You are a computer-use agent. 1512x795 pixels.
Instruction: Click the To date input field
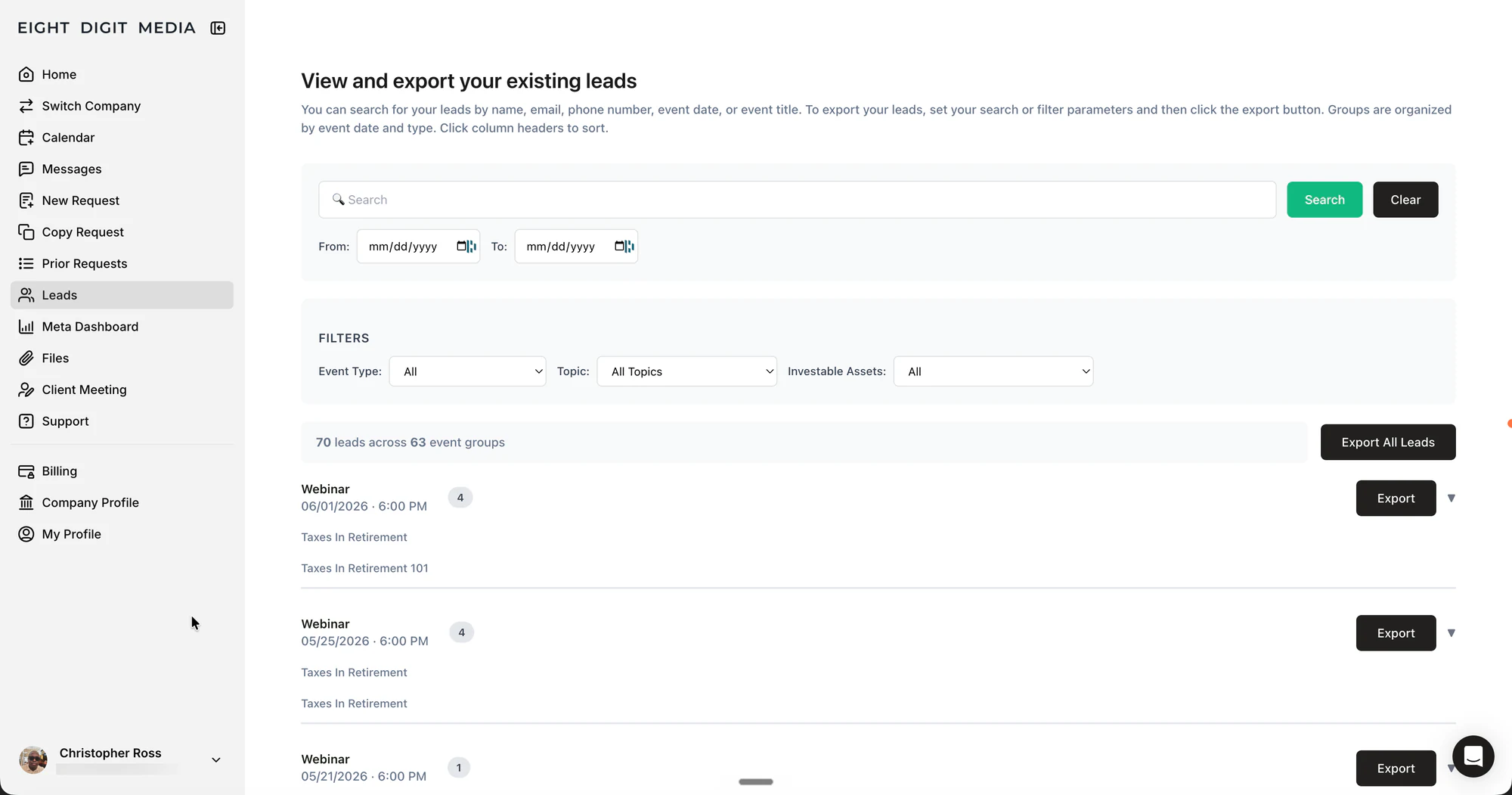click(576, 247)
